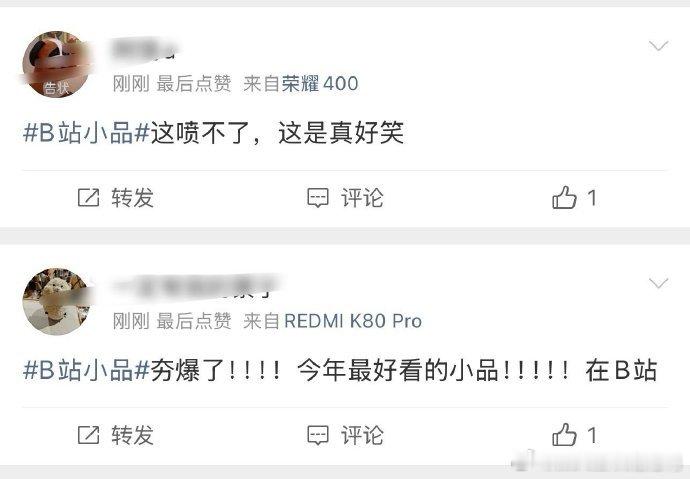Tap the repost icon on second post
This screenshot has width=690, height=479.
click(88, 435)
